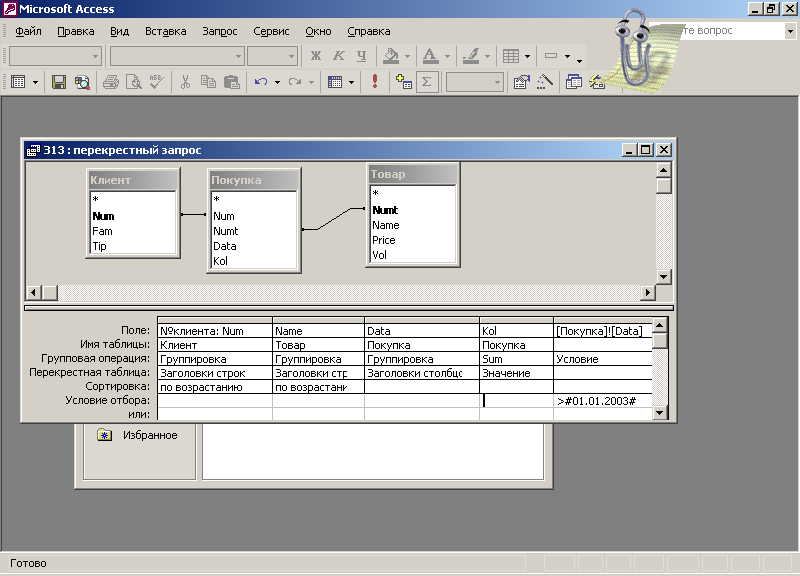Open the Object name combo box
The width and height of the screenshot is (800, 576).
(56, 56)
